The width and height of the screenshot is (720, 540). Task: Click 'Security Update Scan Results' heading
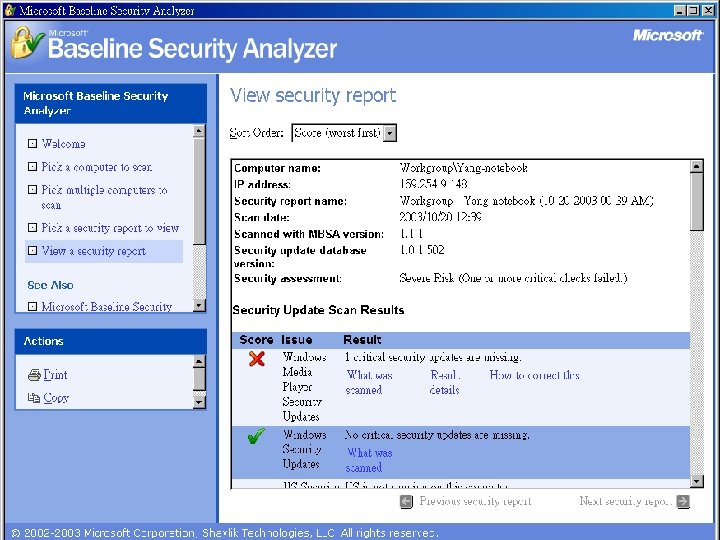pos(318,310)
